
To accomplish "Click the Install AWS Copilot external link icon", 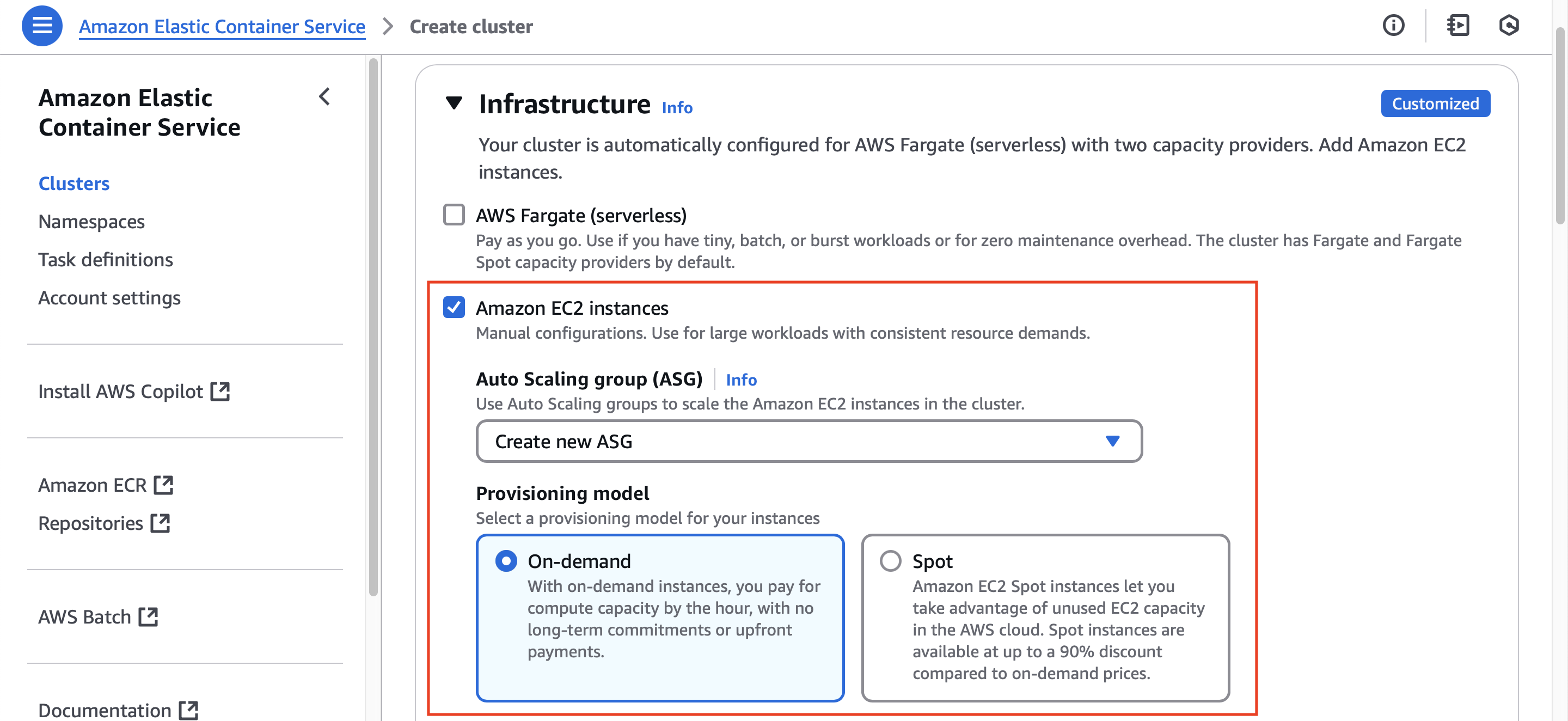I will (220, 392).
